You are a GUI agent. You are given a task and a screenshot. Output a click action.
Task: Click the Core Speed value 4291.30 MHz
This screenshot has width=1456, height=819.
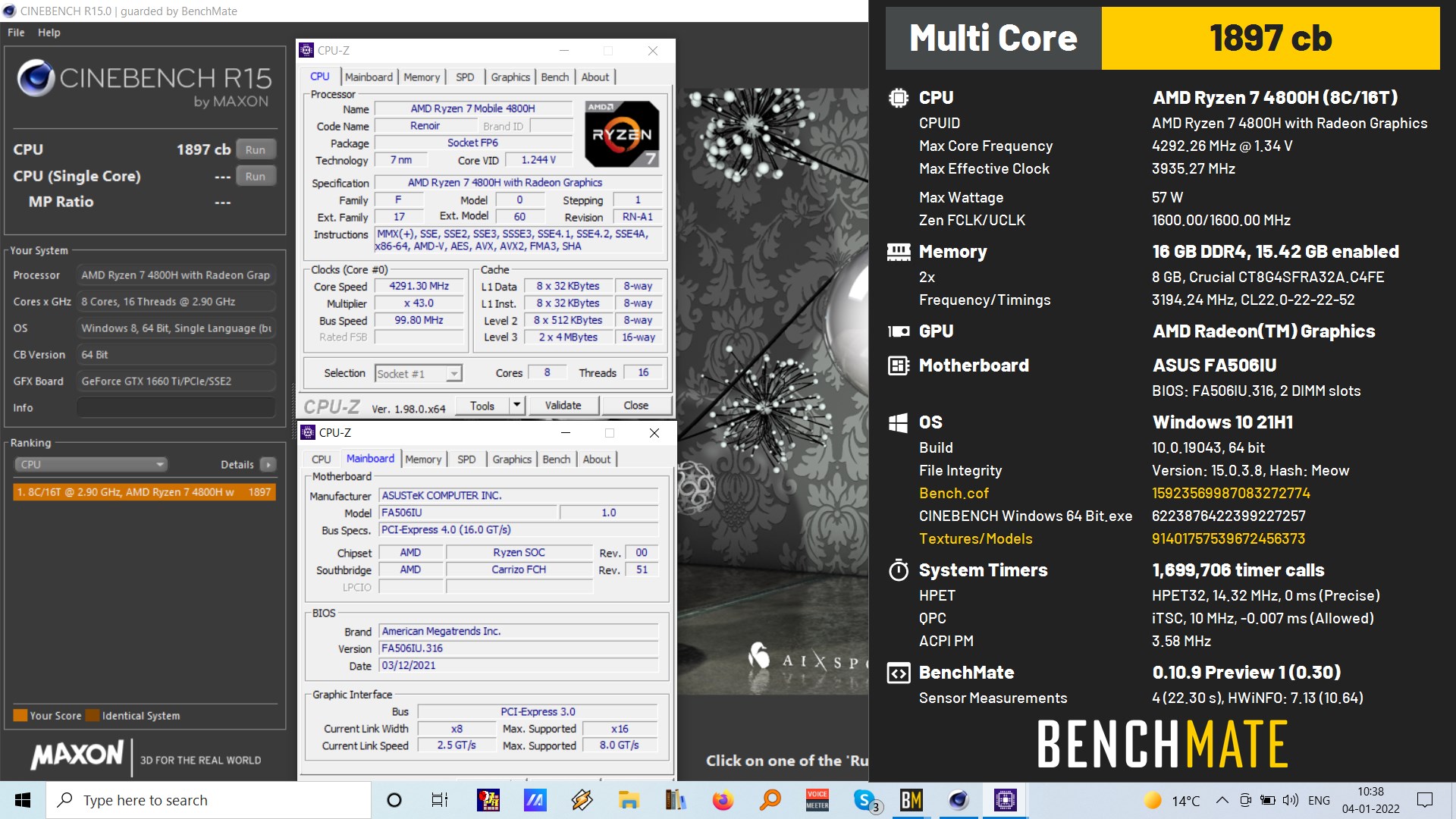pos(419,287)
